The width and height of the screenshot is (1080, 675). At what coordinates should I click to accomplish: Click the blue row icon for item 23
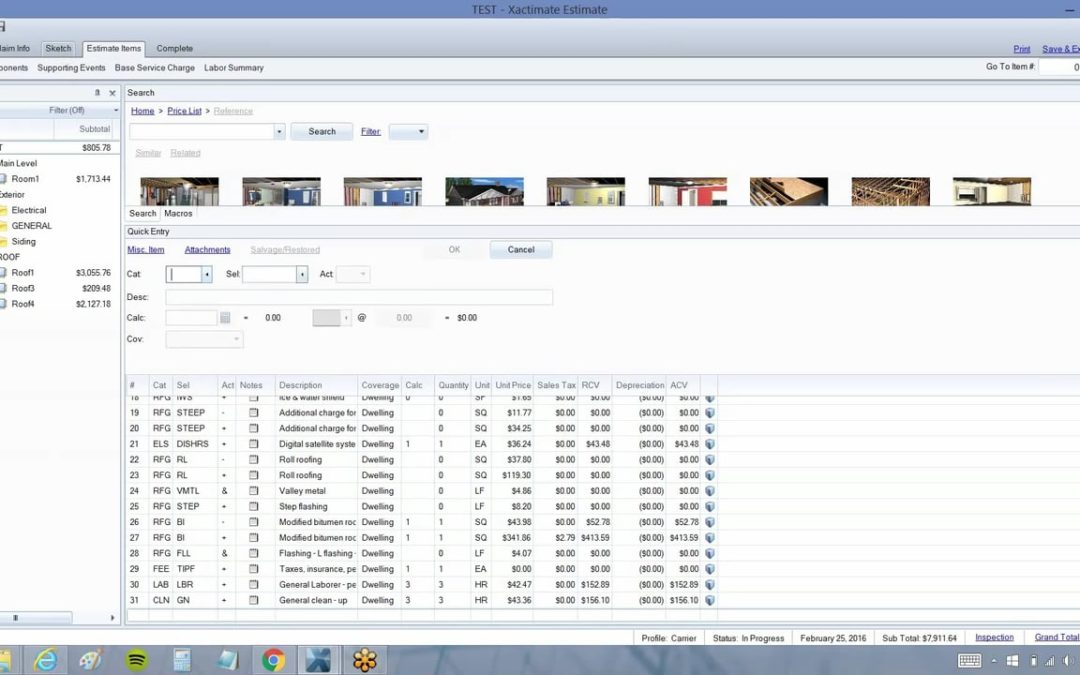709,475
